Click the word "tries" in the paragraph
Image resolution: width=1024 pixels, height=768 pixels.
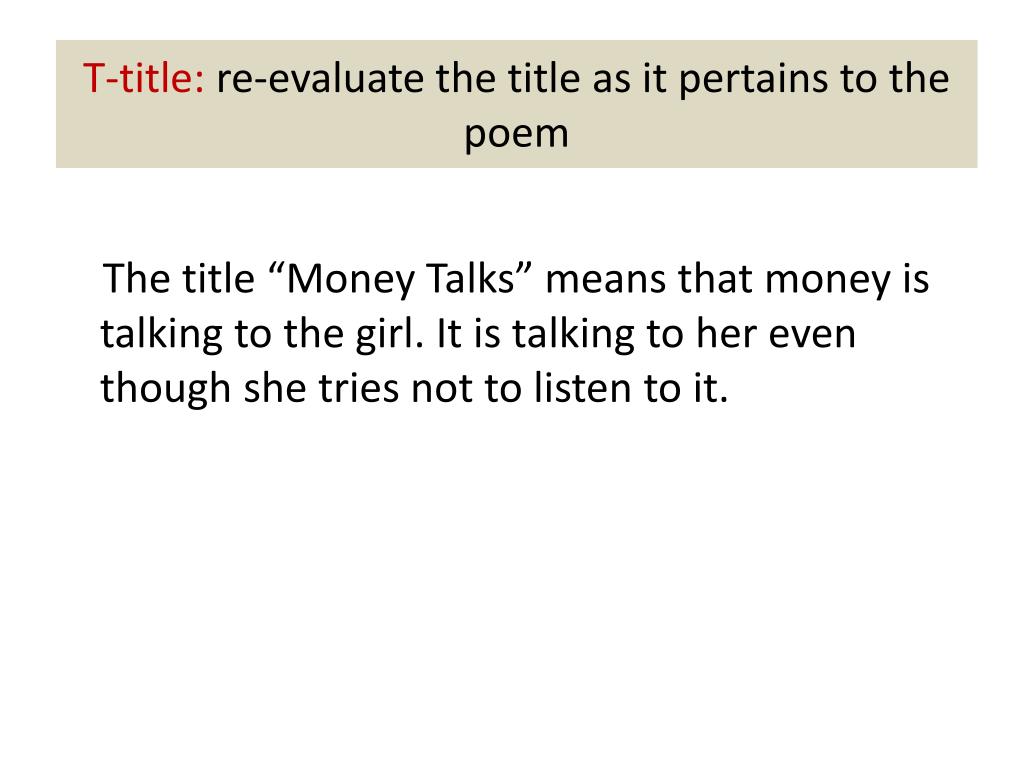[359, 388]
